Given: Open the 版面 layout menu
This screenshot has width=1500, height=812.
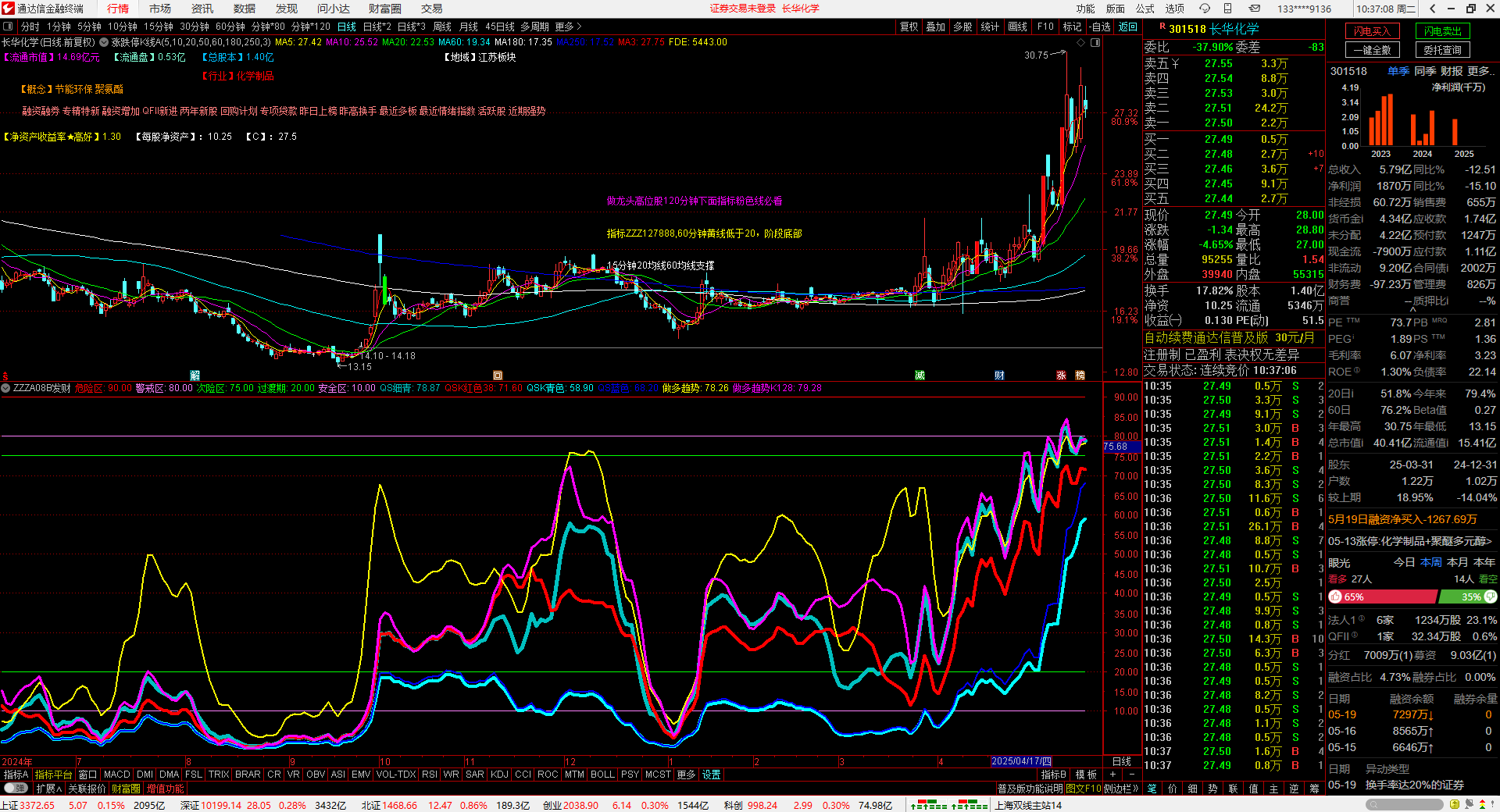Looking at the screenshot, I should (1116, 9).
